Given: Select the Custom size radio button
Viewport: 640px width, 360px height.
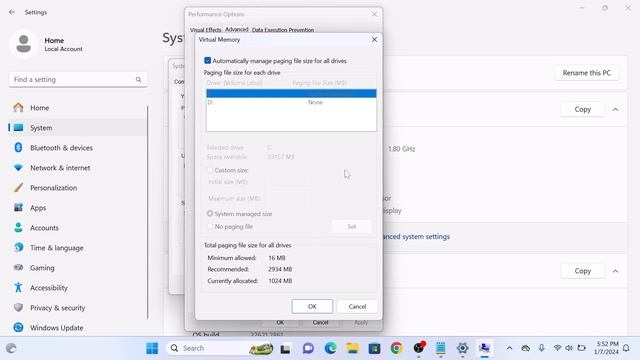Looking at the screenshot, I should pos(210,170).
